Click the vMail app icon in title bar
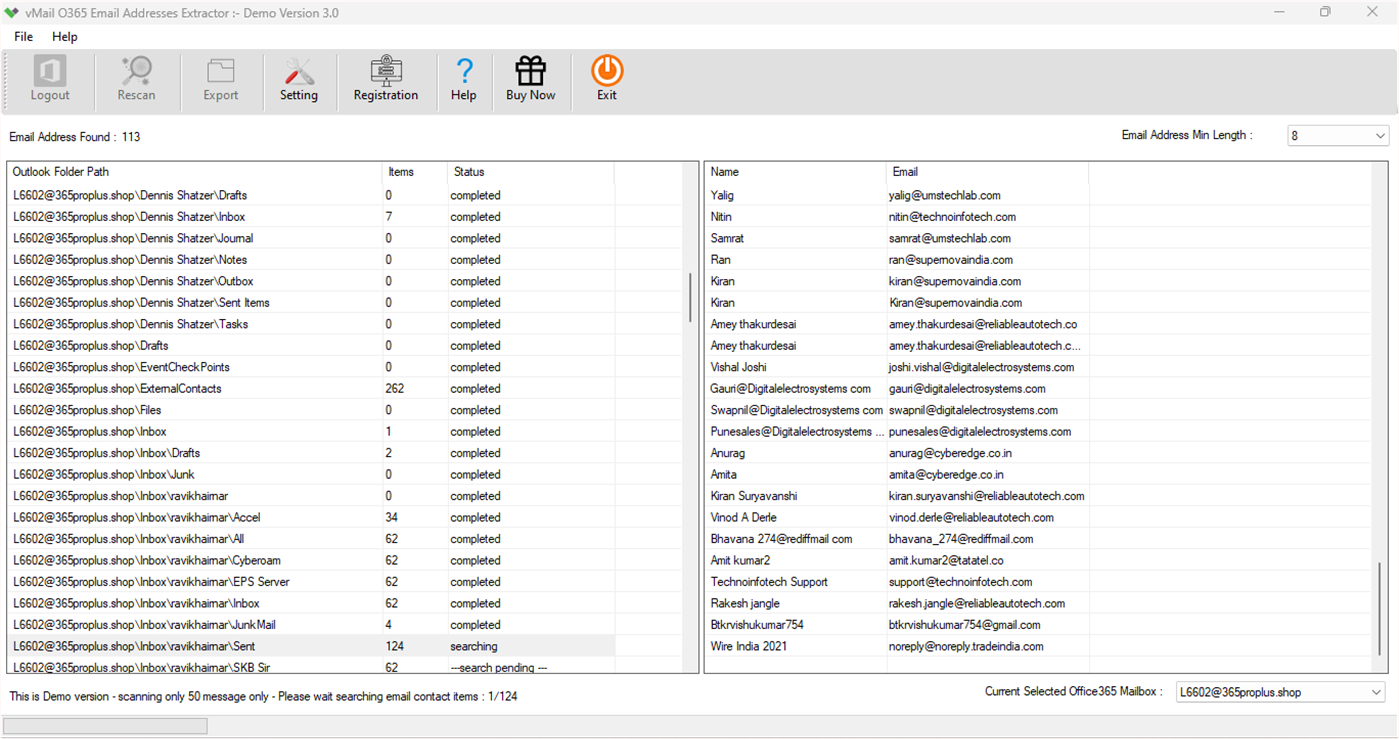1399x739 pixels. click(12, 13)
